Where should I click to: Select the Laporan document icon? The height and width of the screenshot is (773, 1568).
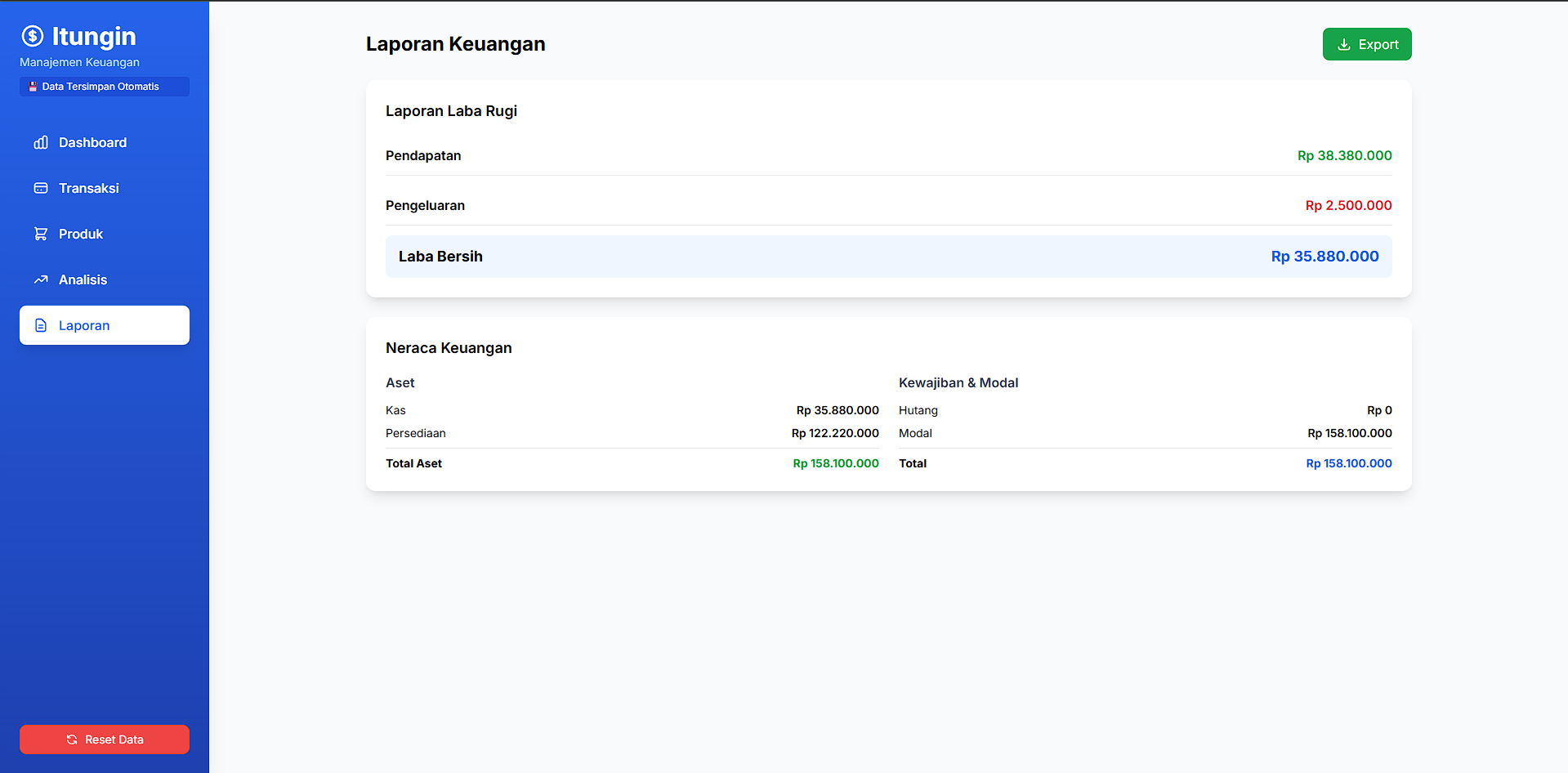click(41, 325)
